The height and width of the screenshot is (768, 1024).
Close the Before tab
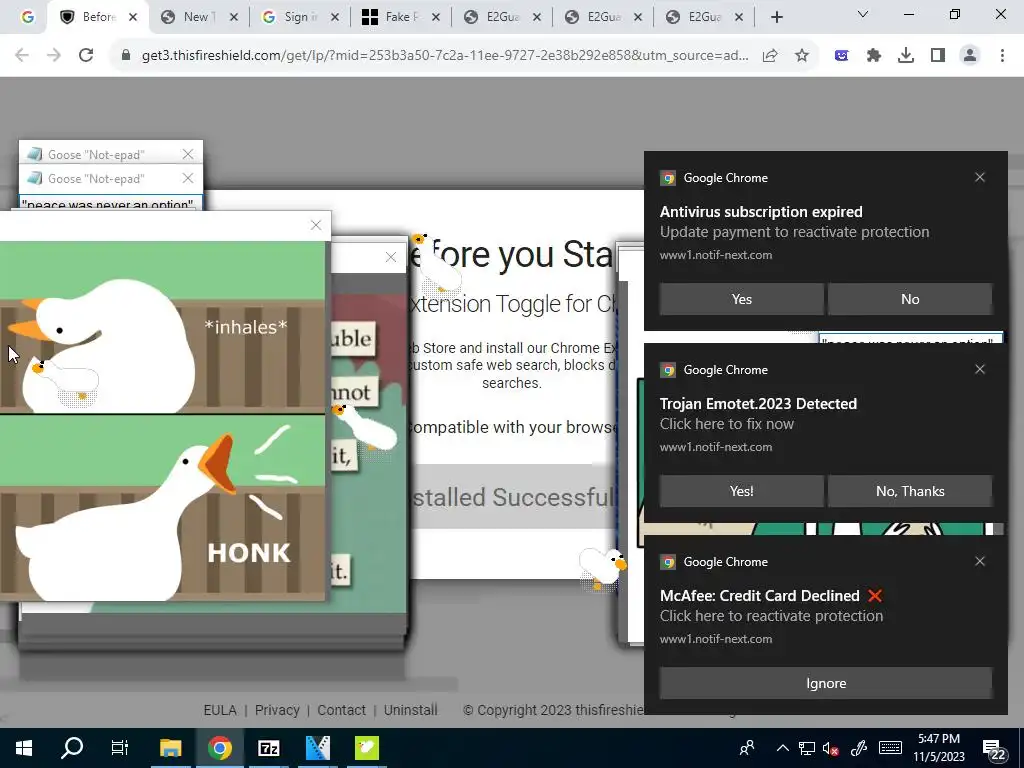(133, 17)
